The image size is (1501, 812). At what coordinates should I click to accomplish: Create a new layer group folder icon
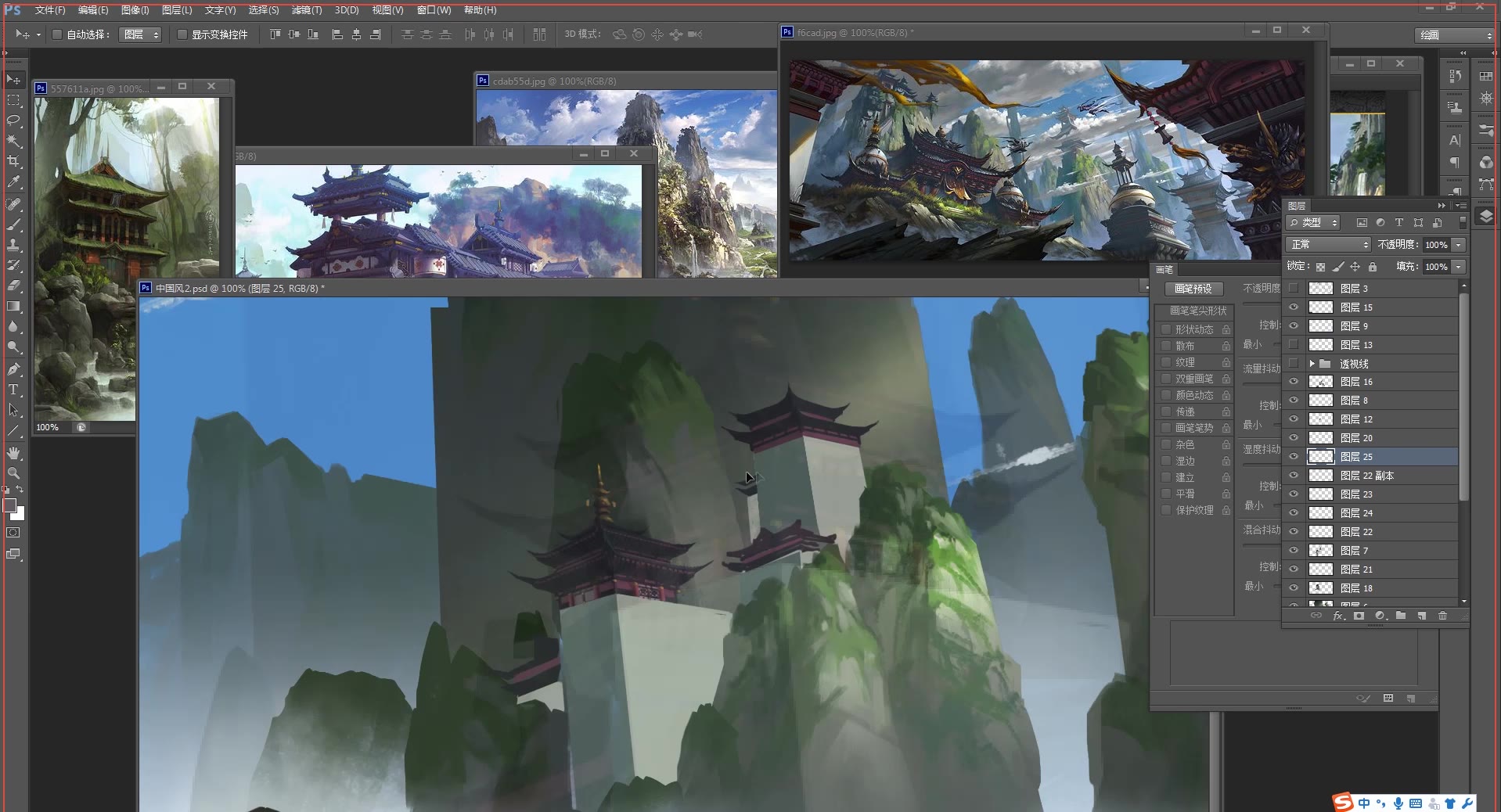(x=1401, y=616)
